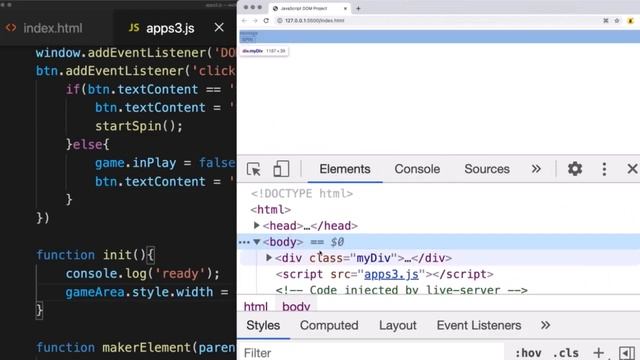The width and height of the screenshot is (640, 360).
Task: Reload the browser page
Action: (x=266, y=20)
